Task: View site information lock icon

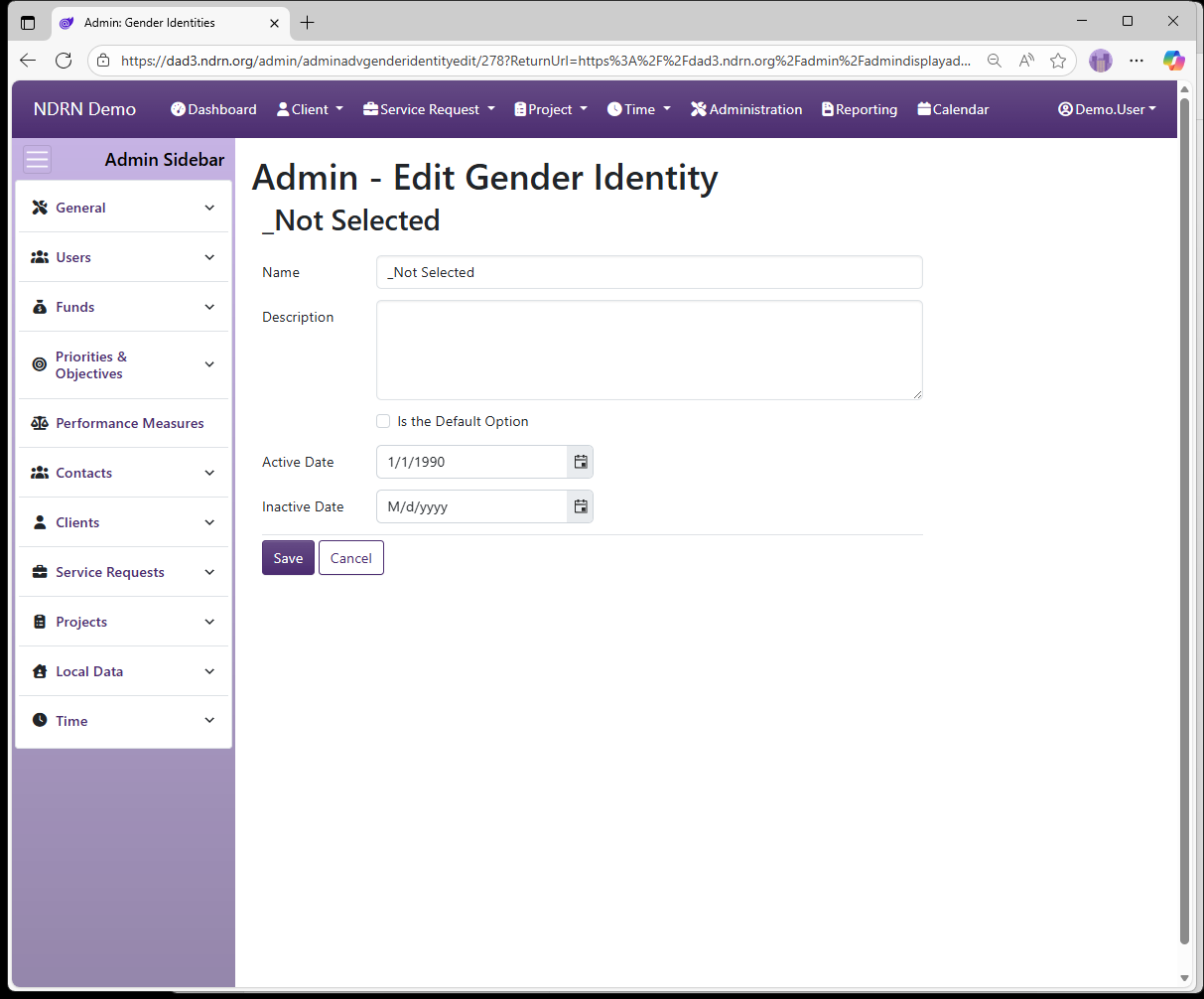Action: [103, 61]
